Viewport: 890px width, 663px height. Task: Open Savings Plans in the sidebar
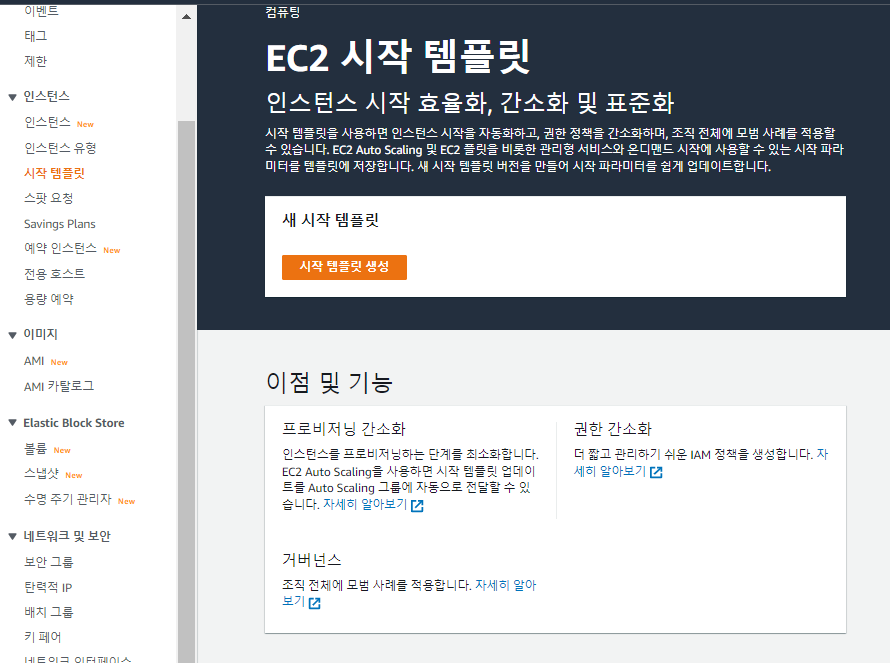click(60, 224)
